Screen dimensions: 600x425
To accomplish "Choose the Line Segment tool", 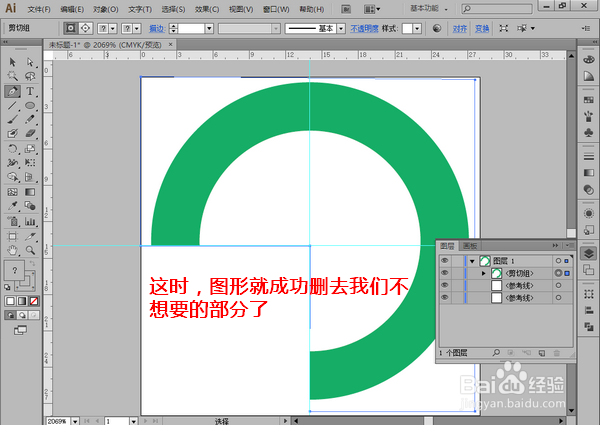I will click(12, 106).
